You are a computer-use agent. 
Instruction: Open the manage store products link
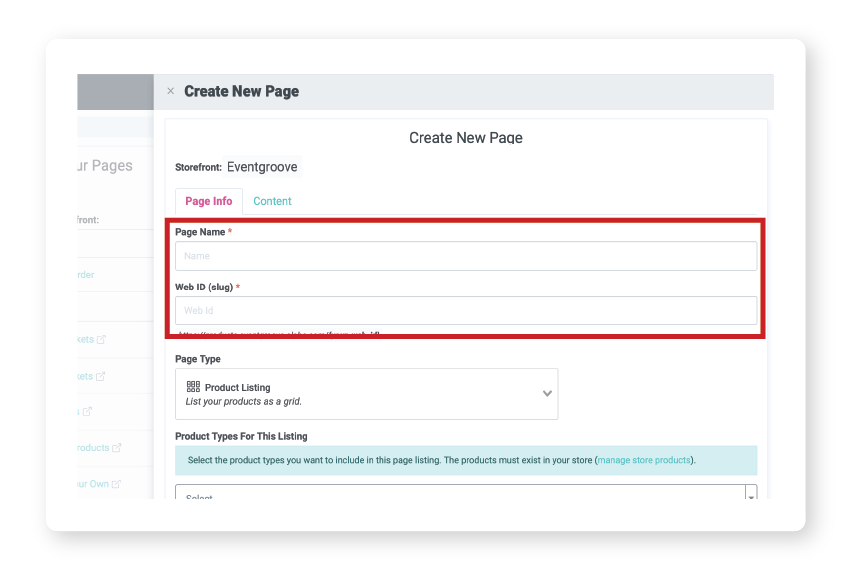[643, 459]
